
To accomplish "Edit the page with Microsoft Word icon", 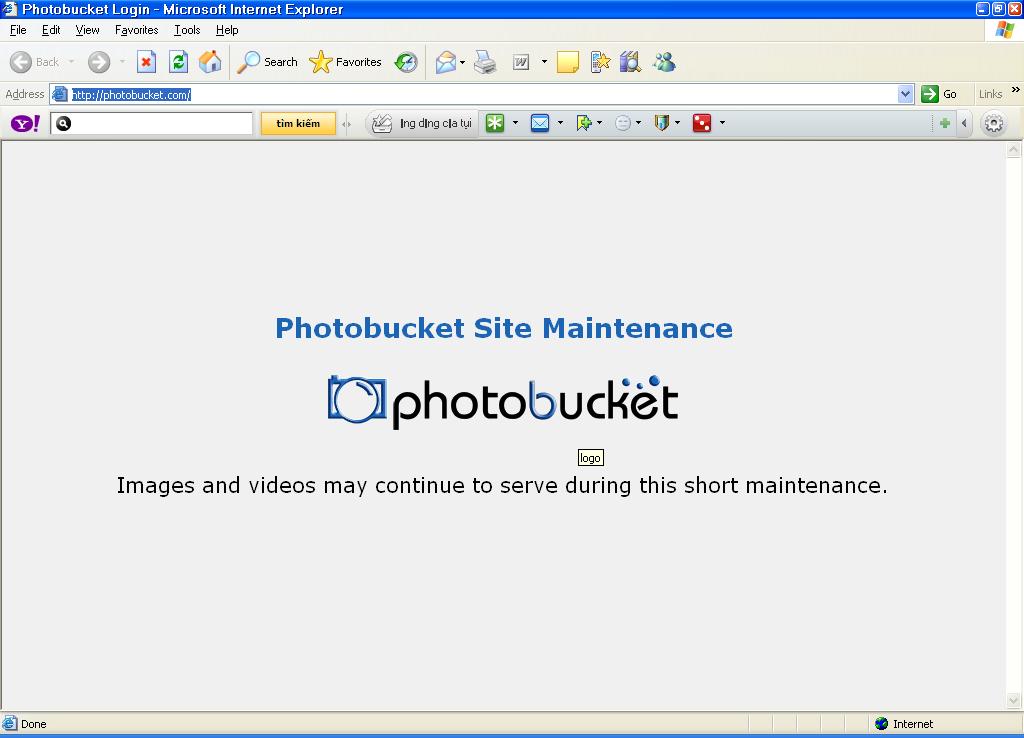I will click(519, 62).
